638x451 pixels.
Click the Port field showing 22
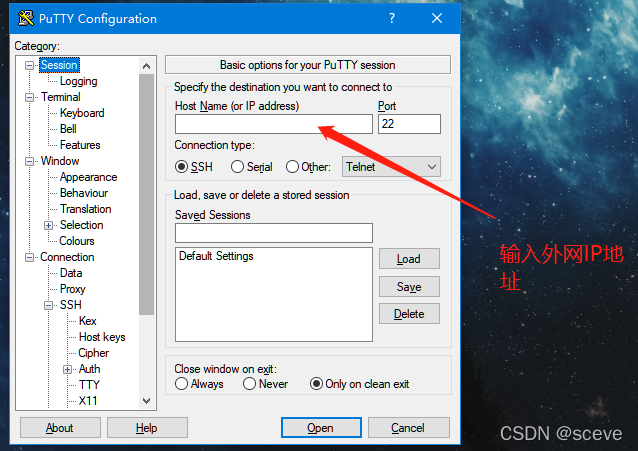(409, 124)
